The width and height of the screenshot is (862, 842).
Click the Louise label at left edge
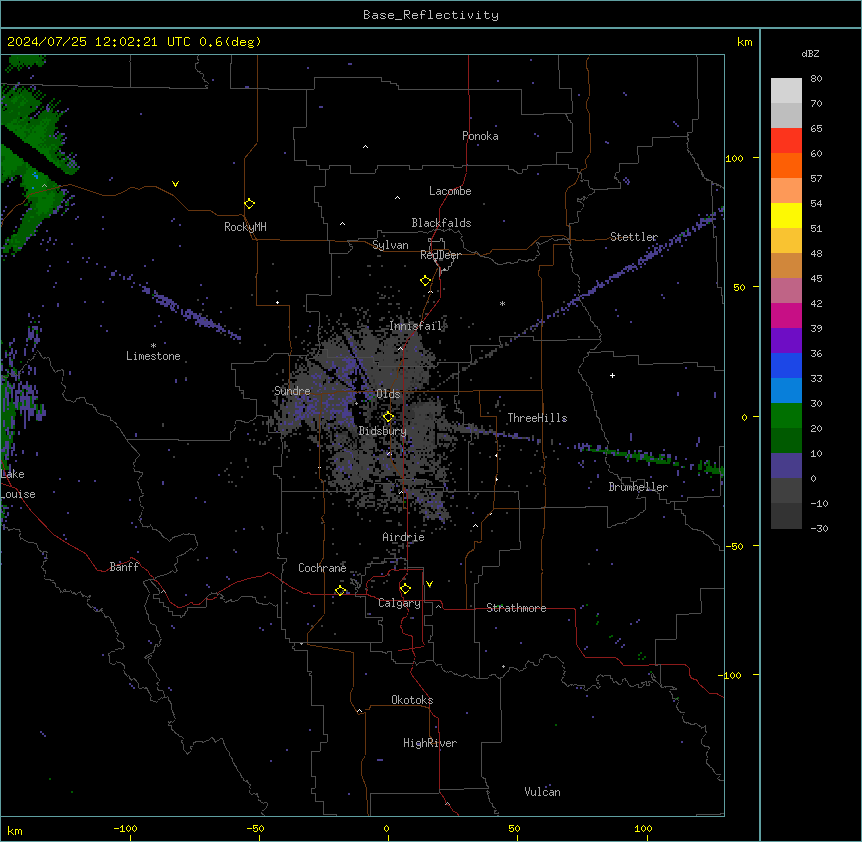pos(18,494)
